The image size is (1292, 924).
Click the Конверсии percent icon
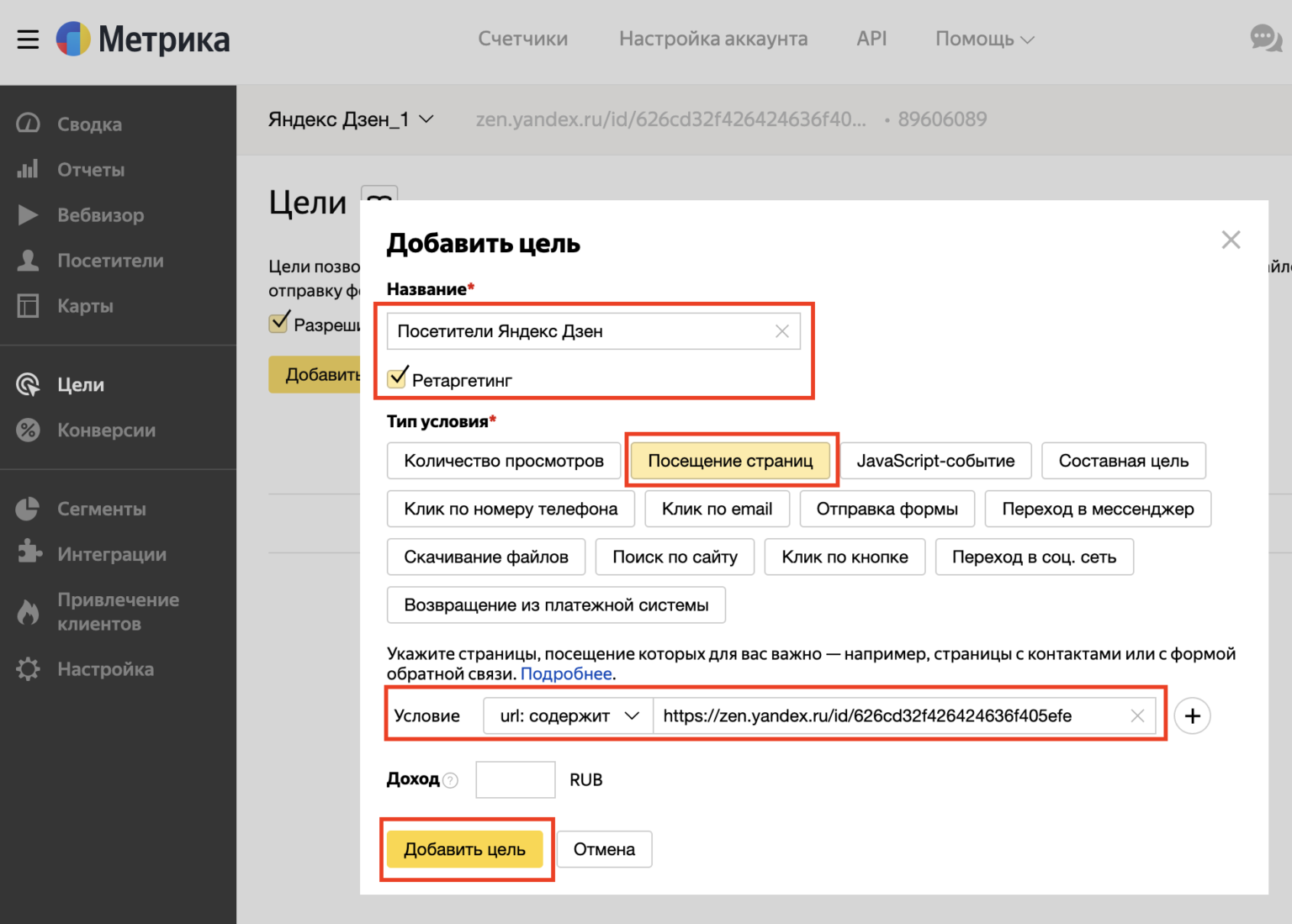[x=28, y=430]
